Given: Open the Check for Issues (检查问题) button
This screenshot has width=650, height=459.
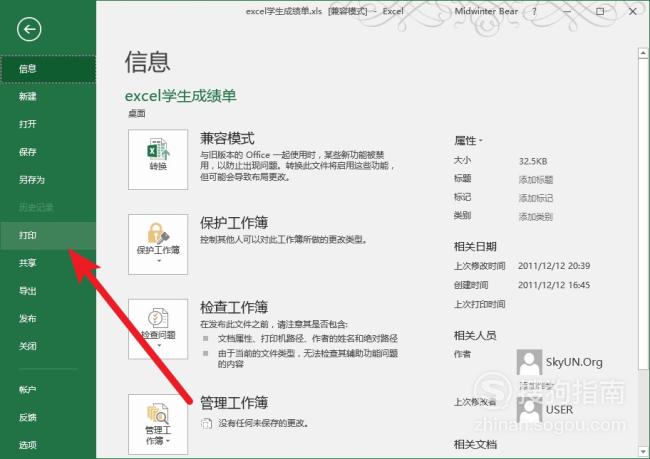Looking at the screenshot, I should 158,329.
